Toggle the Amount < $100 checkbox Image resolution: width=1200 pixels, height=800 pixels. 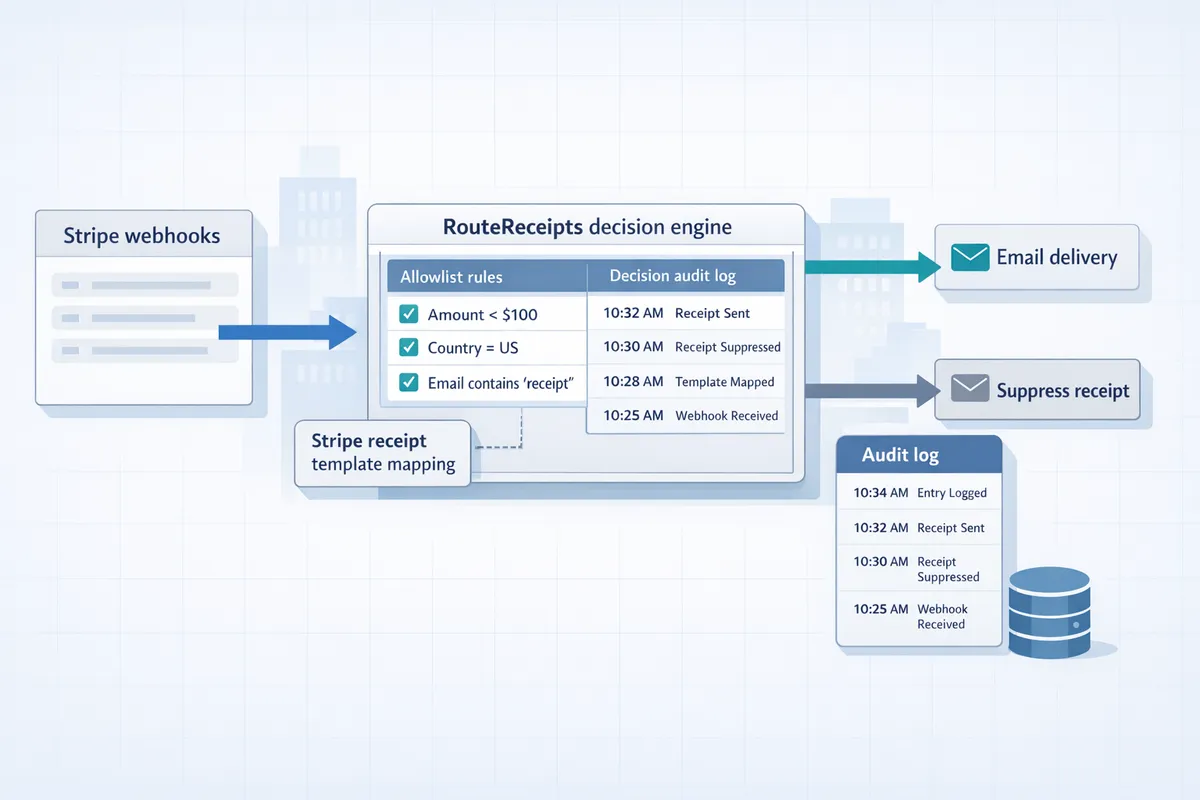(408, 314)
